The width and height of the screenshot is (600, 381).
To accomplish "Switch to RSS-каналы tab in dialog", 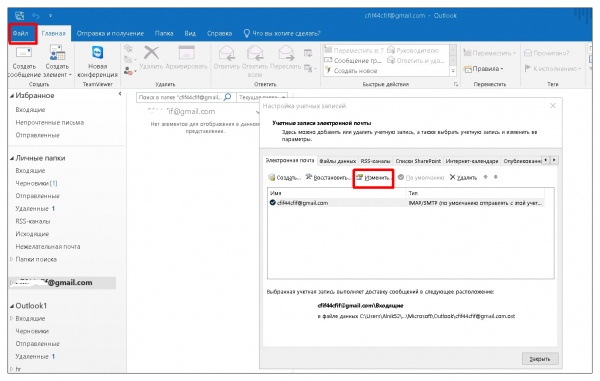I will [x=375, y=161].
